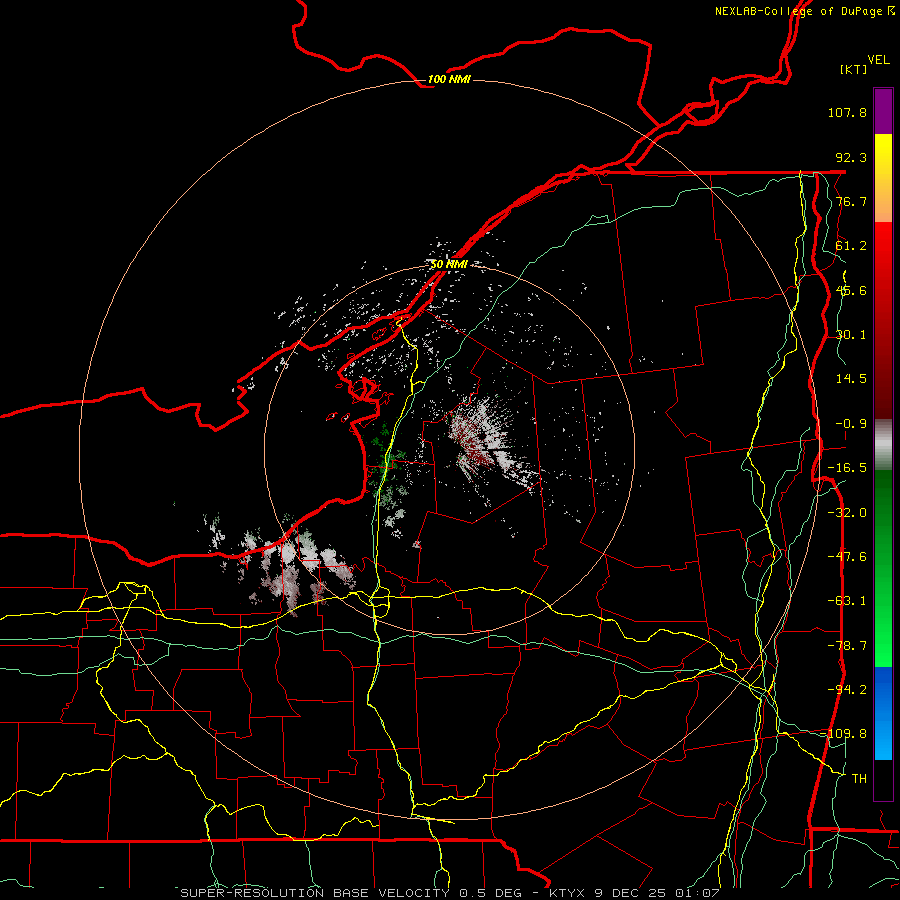The image size is (900, 900).
Task: Pick the green segment of the color bar
Action: tap(883, 568)
